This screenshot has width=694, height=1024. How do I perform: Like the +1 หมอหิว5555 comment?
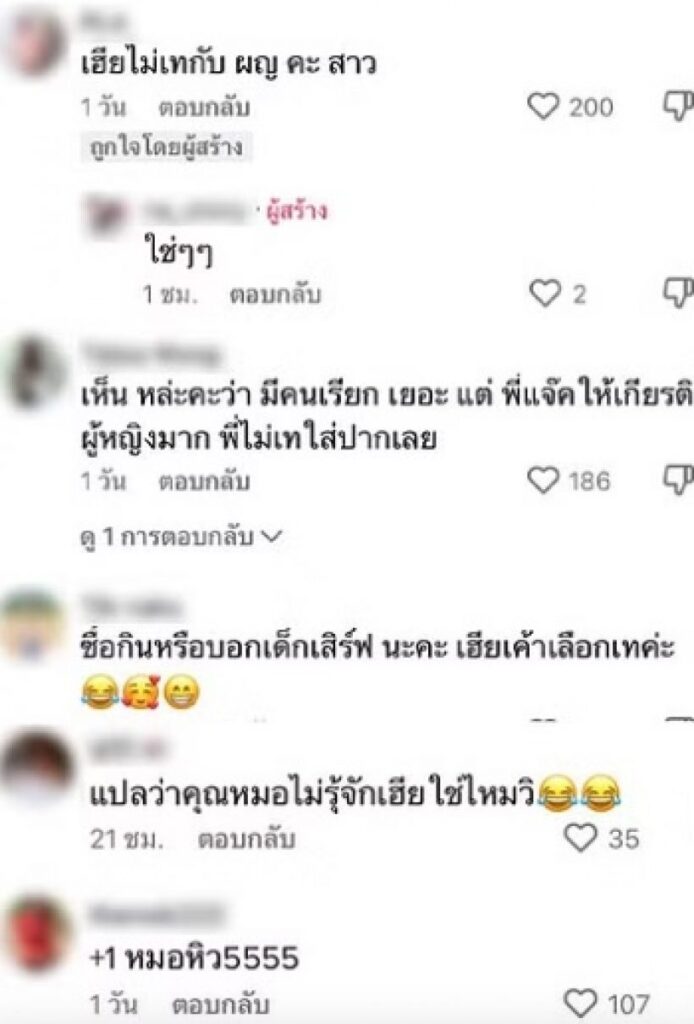click(x=580, y=1002)
